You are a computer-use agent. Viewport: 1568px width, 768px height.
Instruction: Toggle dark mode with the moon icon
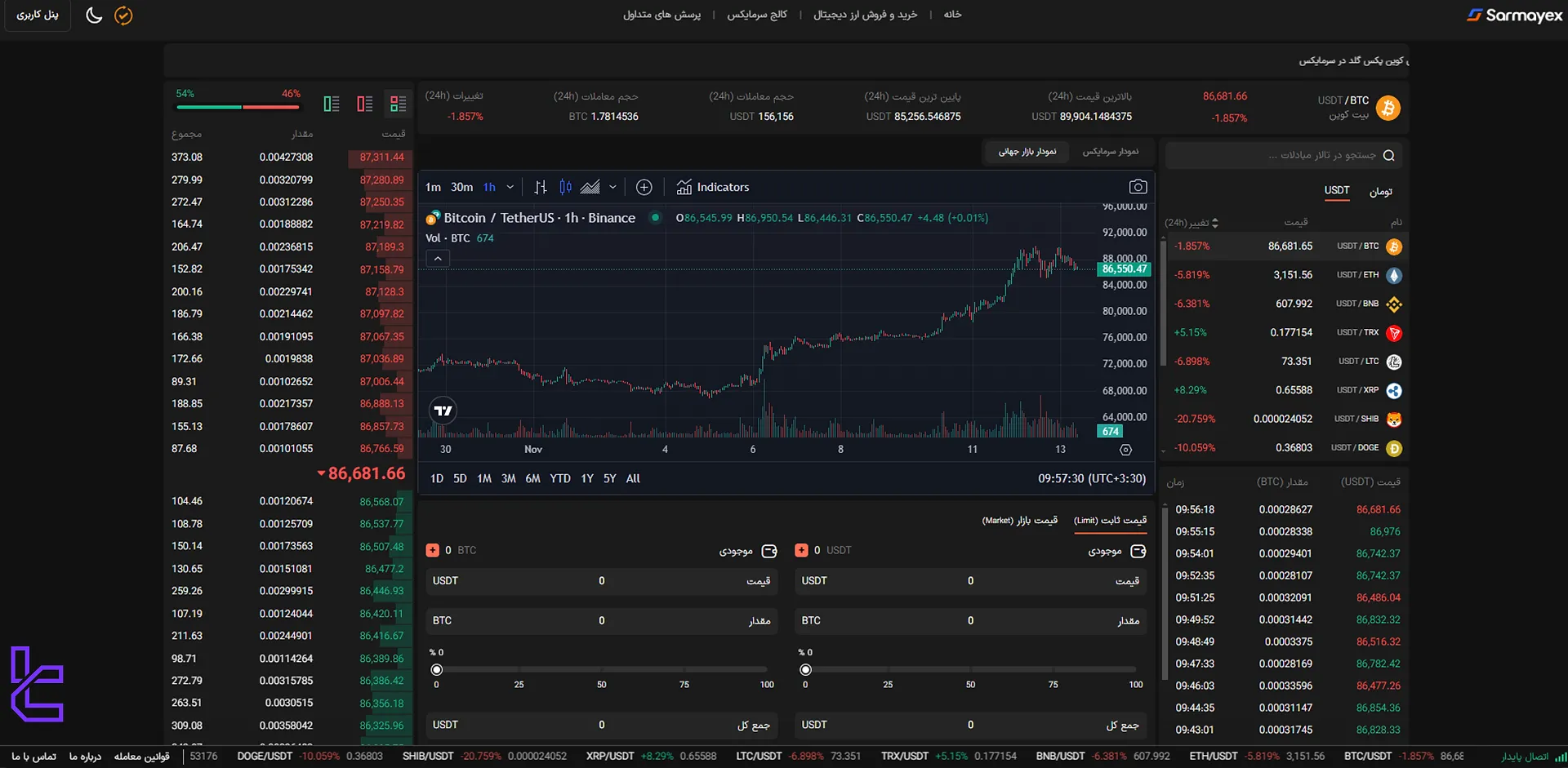pyautogui.click(x=94, y=16)
